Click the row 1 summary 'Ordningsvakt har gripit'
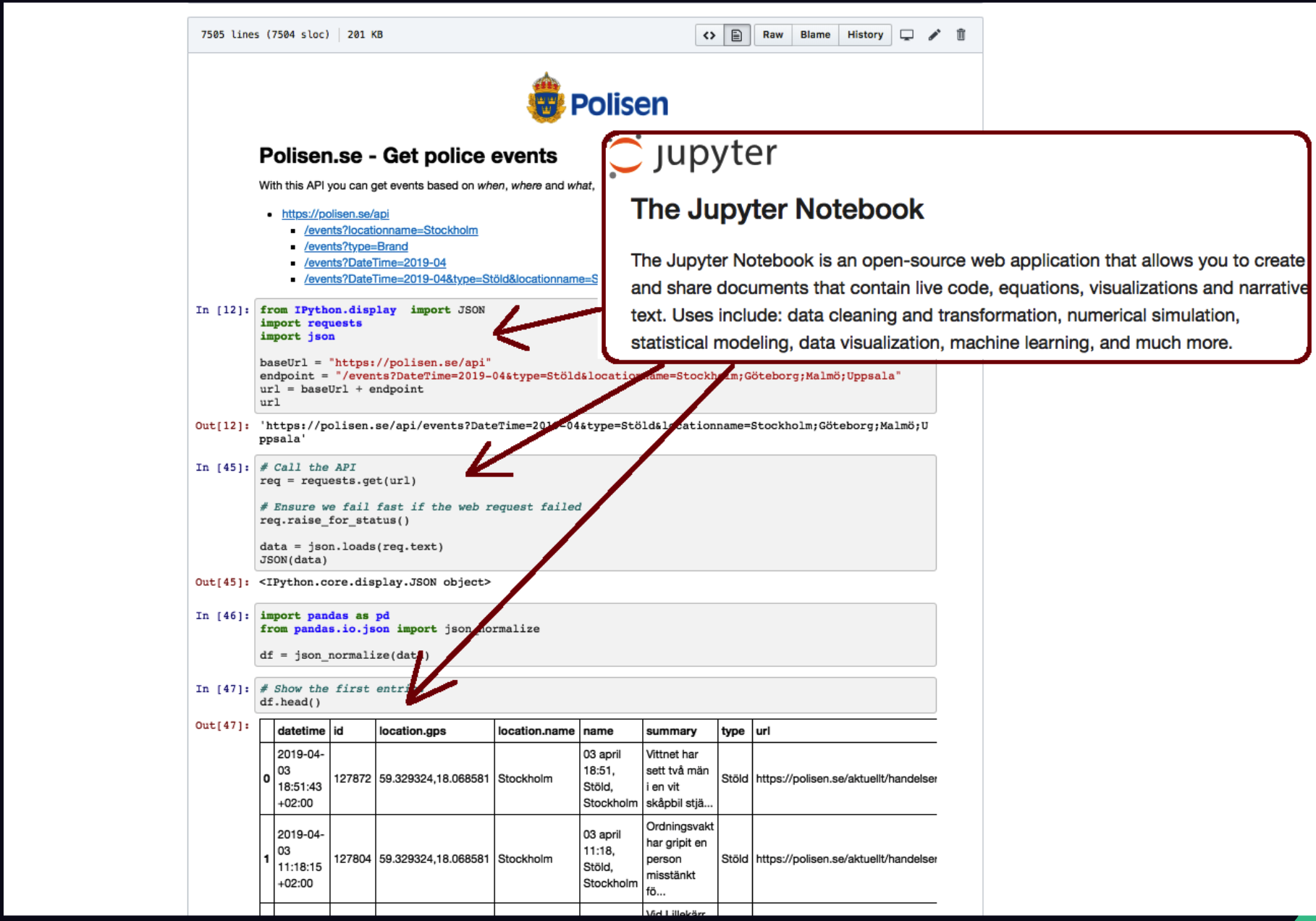 pos(680,859)
